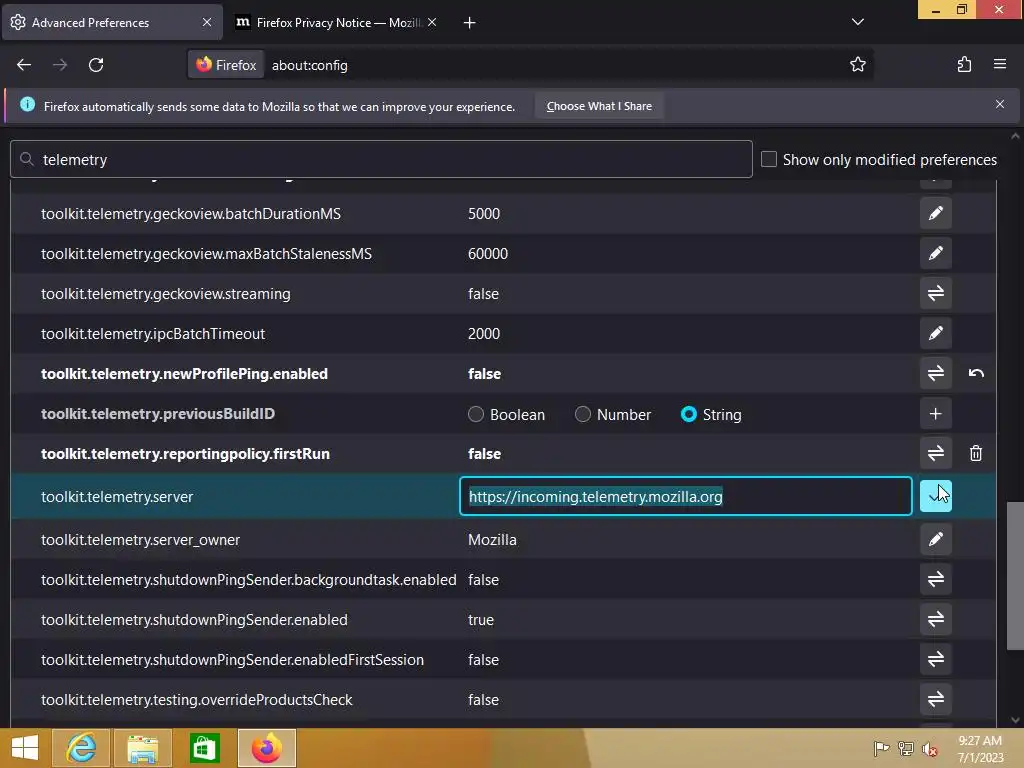Click the value 5000
This screenshot has width=1024, height=768.
pos(484,214)
